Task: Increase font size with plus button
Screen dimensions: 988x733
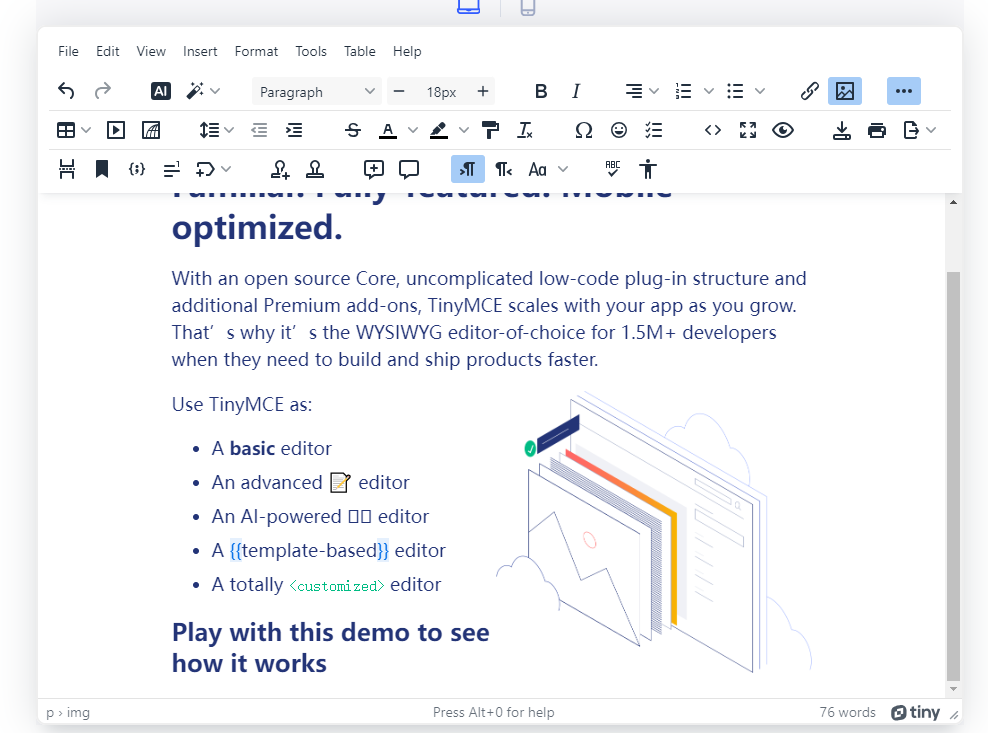Action: pos(483,91)
